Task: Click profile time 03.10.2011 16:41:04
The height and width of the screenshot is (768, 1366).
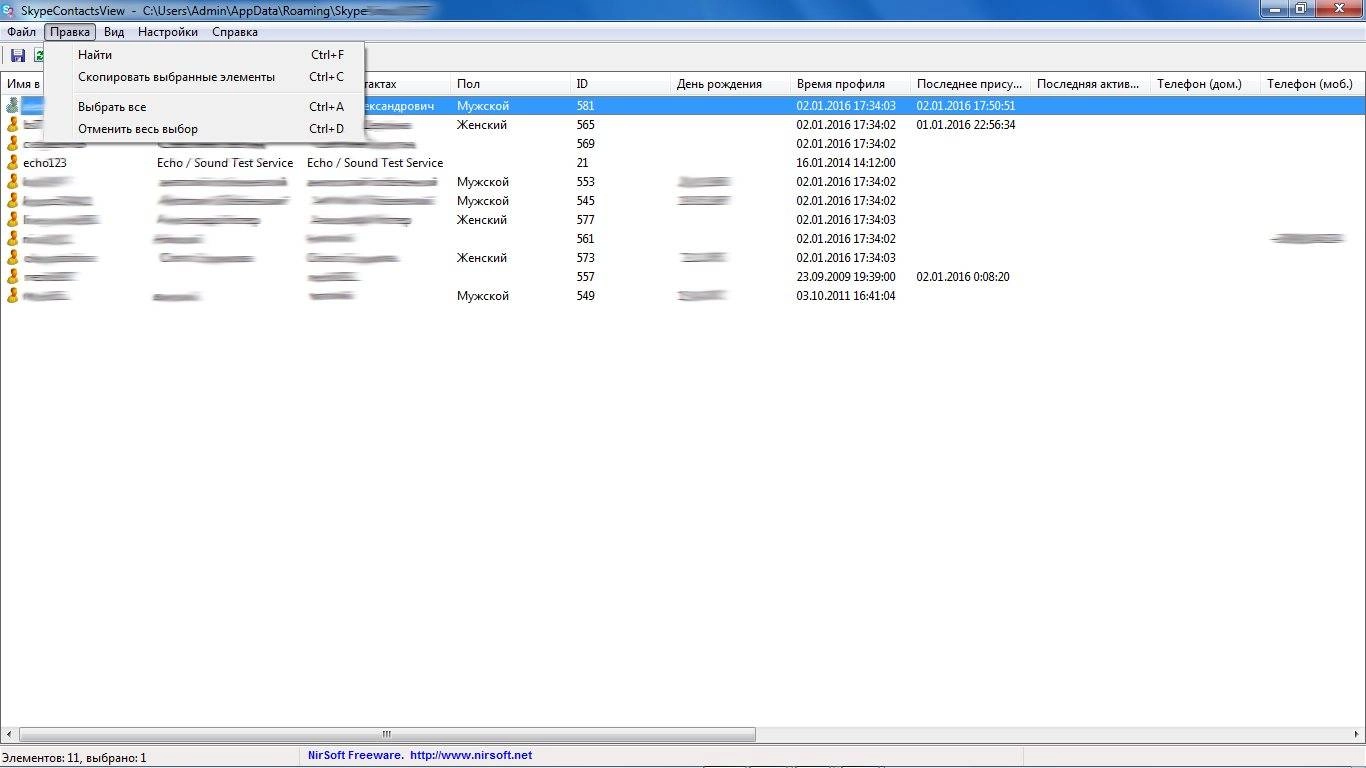Action: pyautogui.click(x=846, y=295)
